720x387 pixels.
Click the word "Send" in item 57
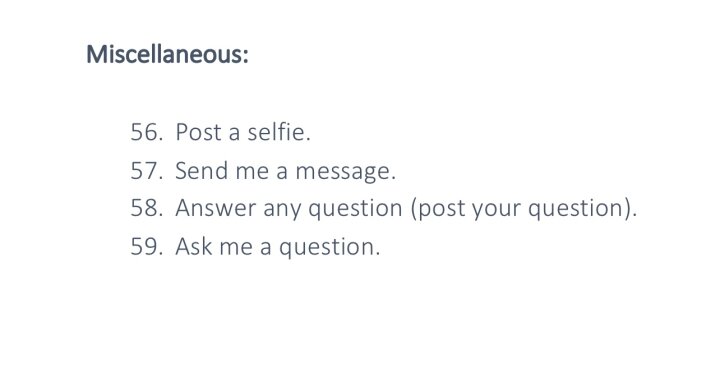(x=202, y=171)
